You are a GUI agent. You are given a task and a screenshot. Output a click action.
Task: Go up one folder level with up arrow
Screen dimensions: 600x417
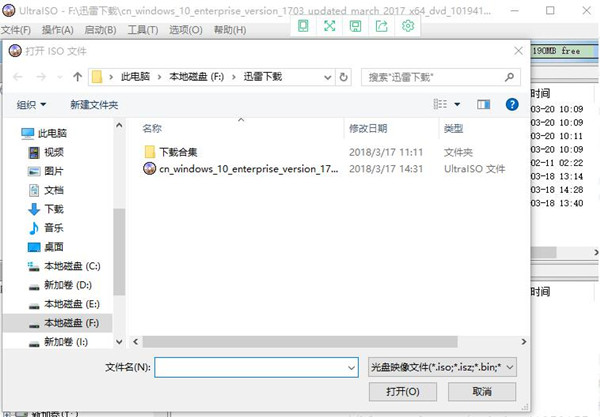(78, 77)
